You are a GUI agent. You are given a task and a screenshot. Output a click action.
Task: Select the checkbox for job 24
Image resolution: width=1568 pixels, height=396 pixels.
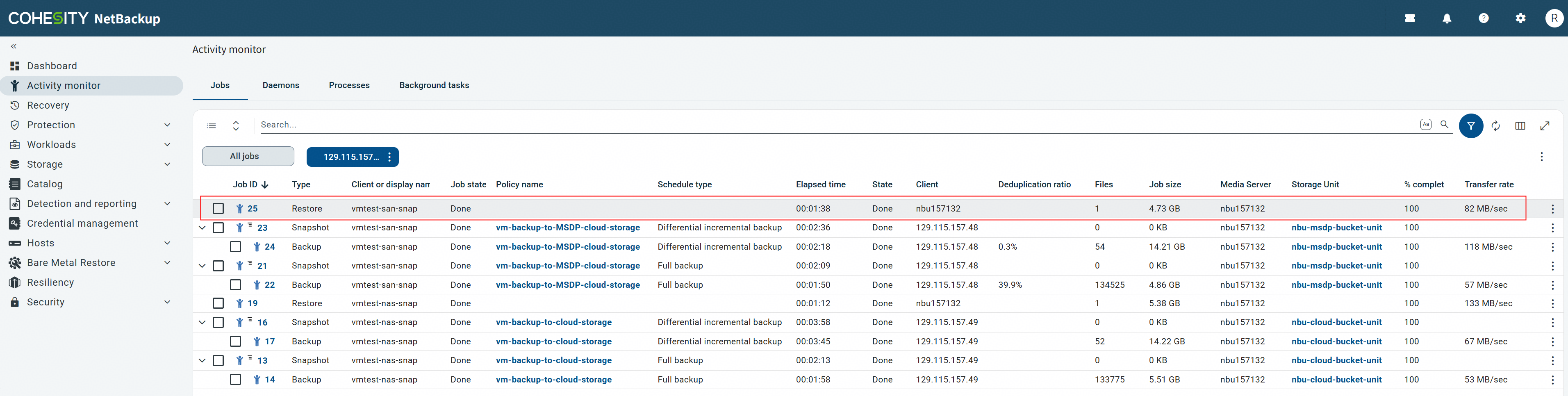[x=236, y=247]
